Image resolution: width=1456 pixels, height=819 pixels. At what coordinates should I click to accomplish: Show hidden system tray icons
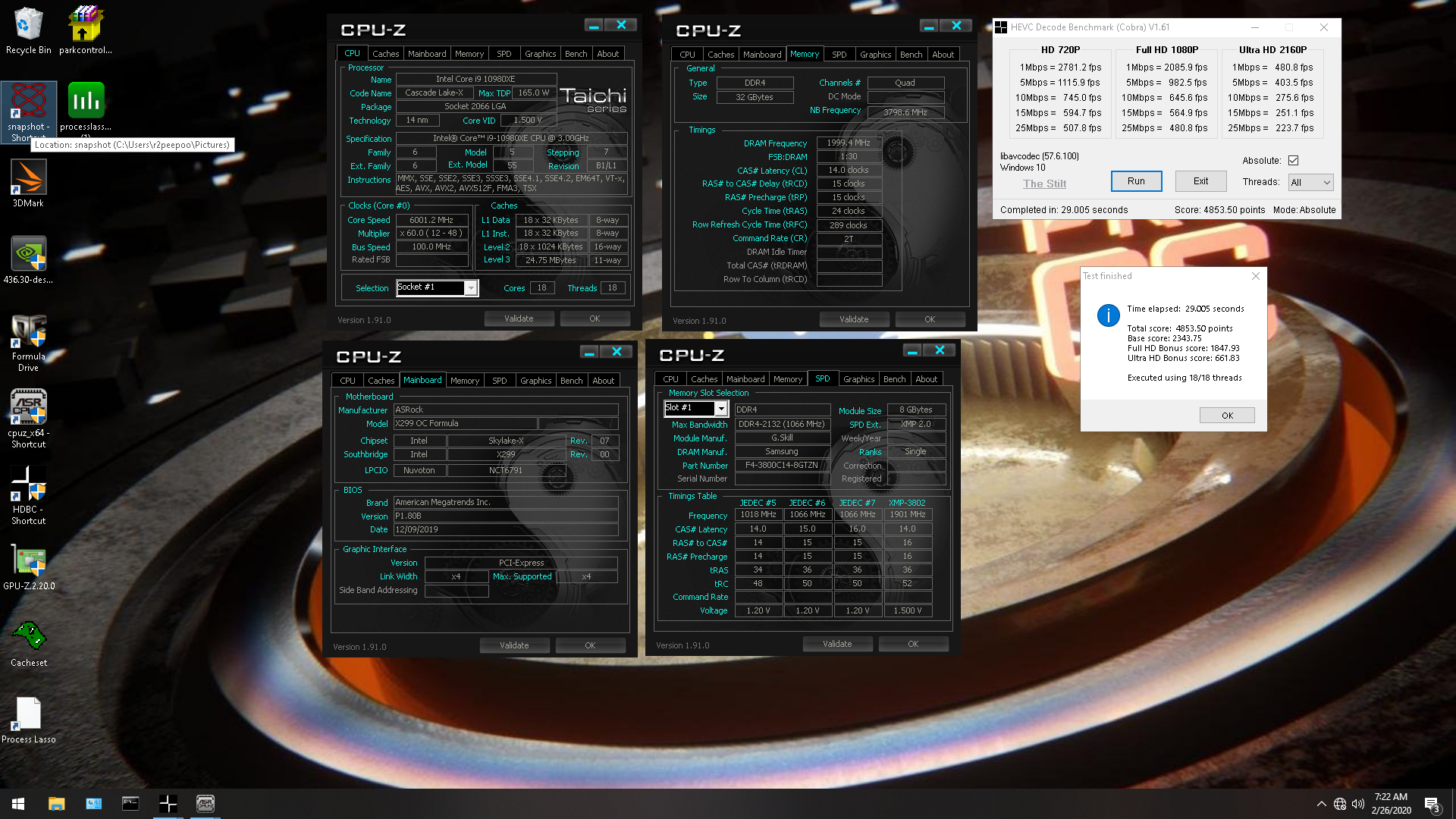click(x=1322, y=804)
